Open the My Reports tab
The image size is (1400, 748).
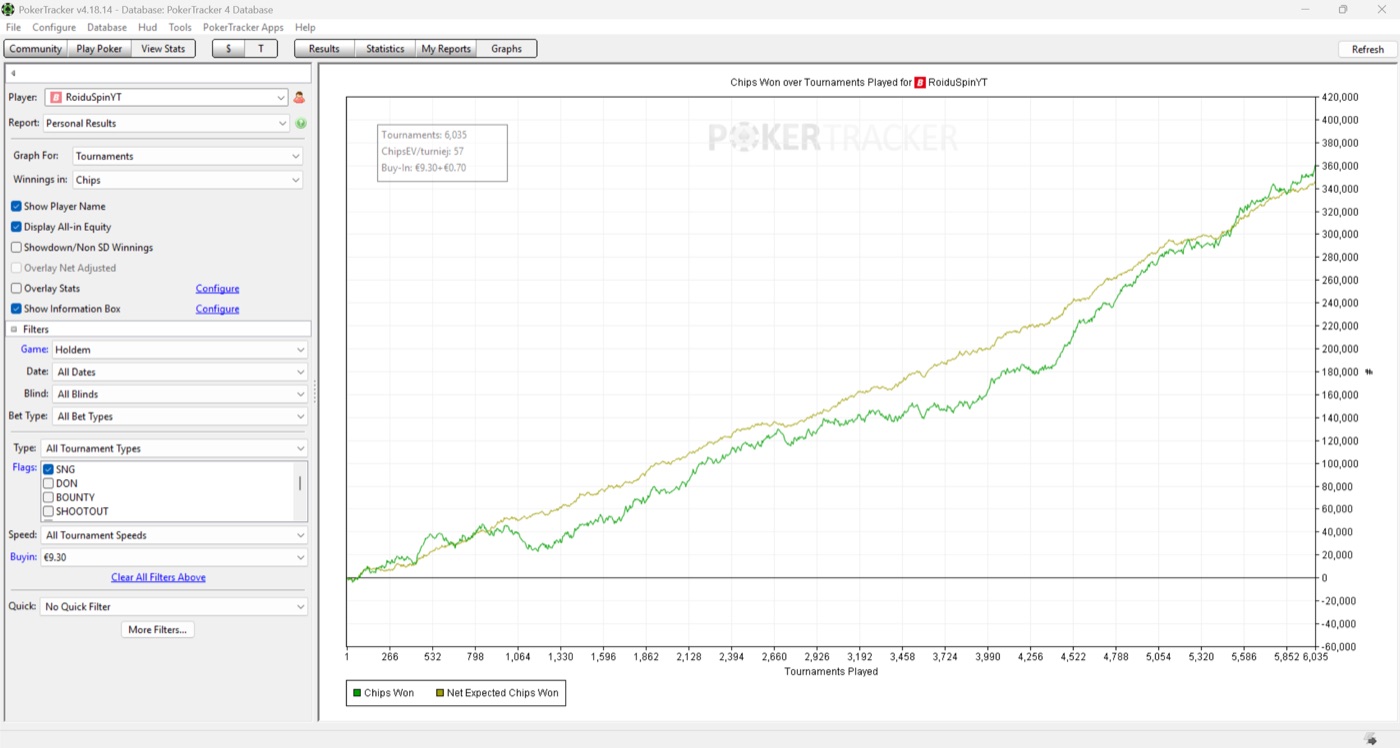pyautogui.click(x=446, y=48)
